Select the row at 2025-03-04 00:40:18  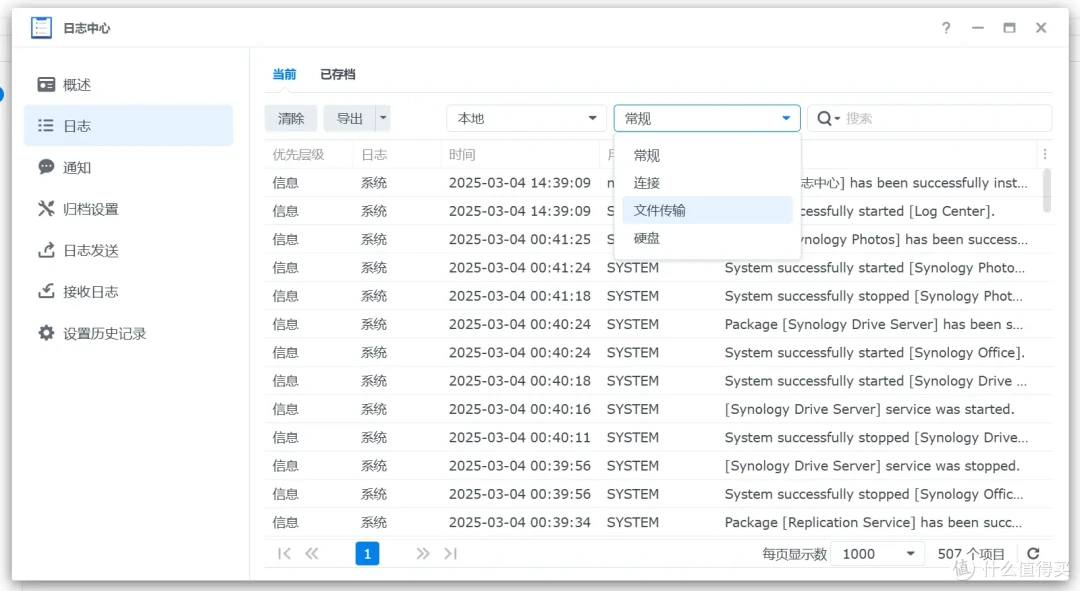tap(658, 381)
